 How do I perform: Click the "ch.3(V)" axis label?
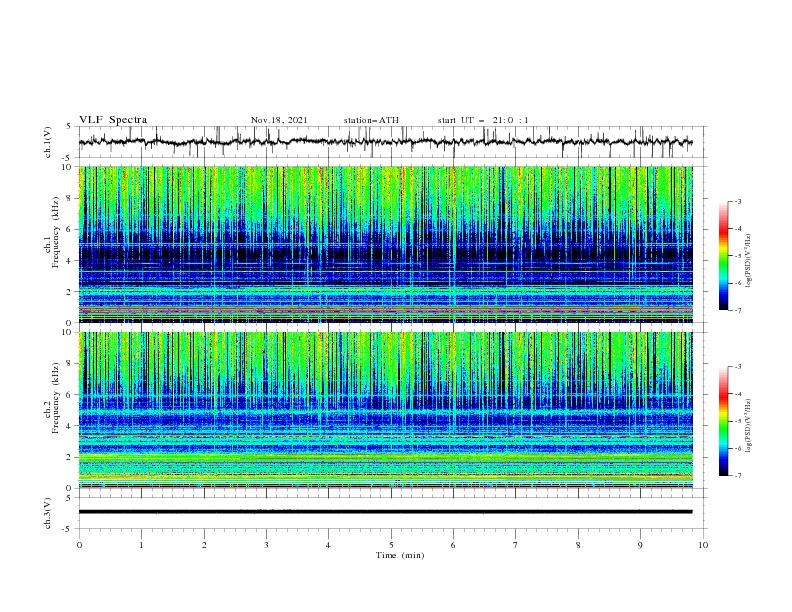[48, 513]
